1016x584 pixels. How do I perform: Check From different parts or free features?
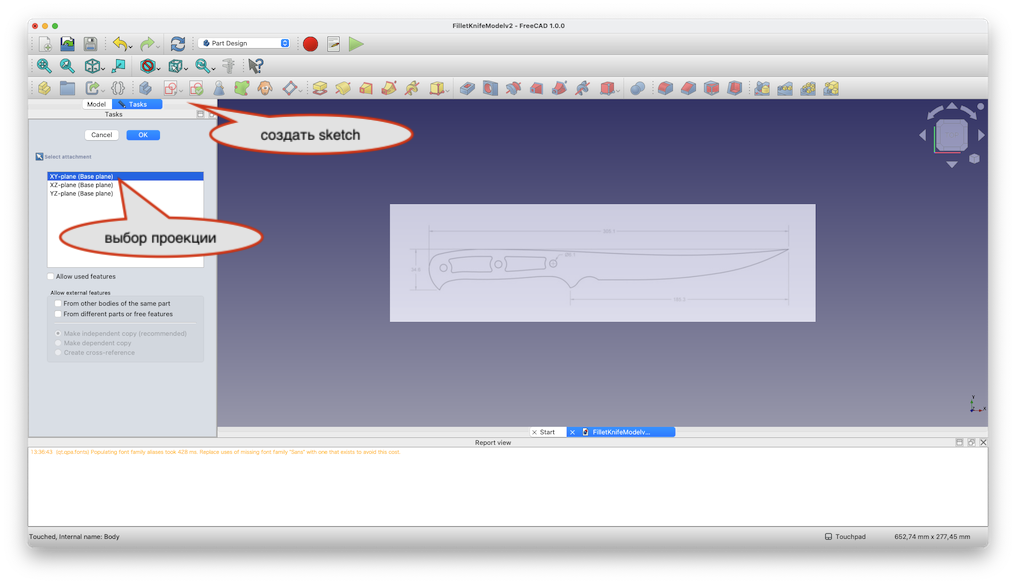(58, 314)
